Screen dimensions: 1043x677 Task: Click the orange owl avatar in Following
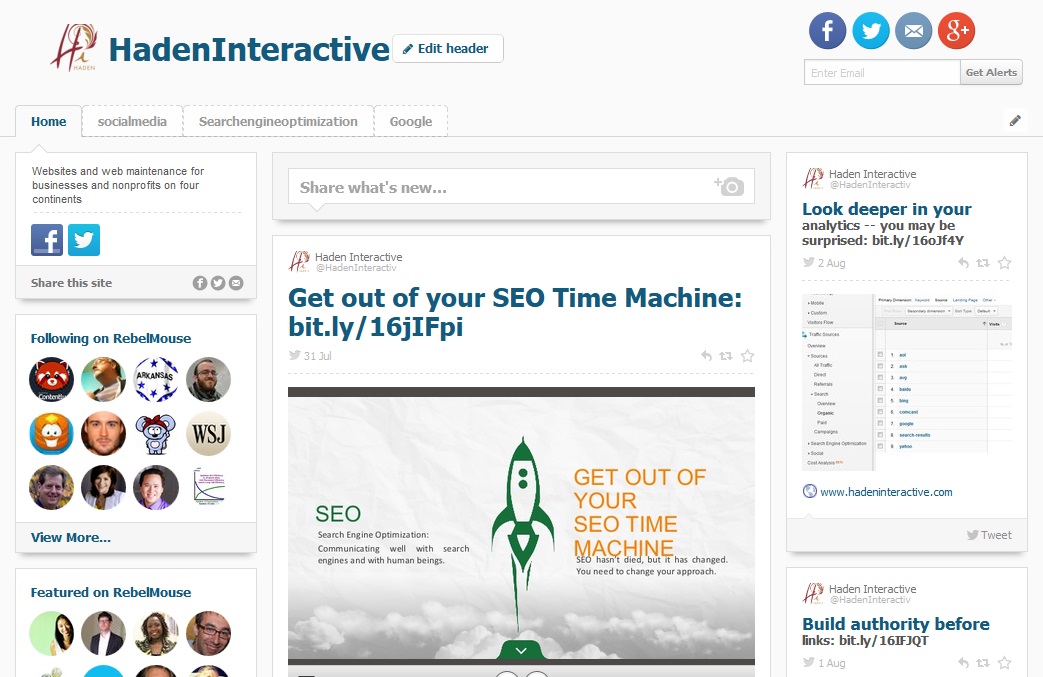pos(52,434)
